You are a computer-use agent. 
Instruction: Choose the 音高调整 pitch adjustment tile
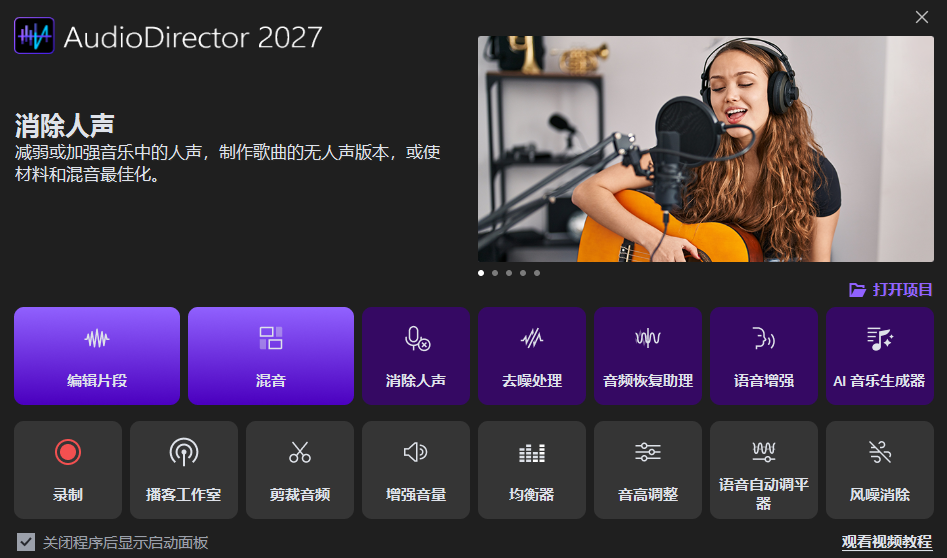pyautogui.click(x=647, y=470)
